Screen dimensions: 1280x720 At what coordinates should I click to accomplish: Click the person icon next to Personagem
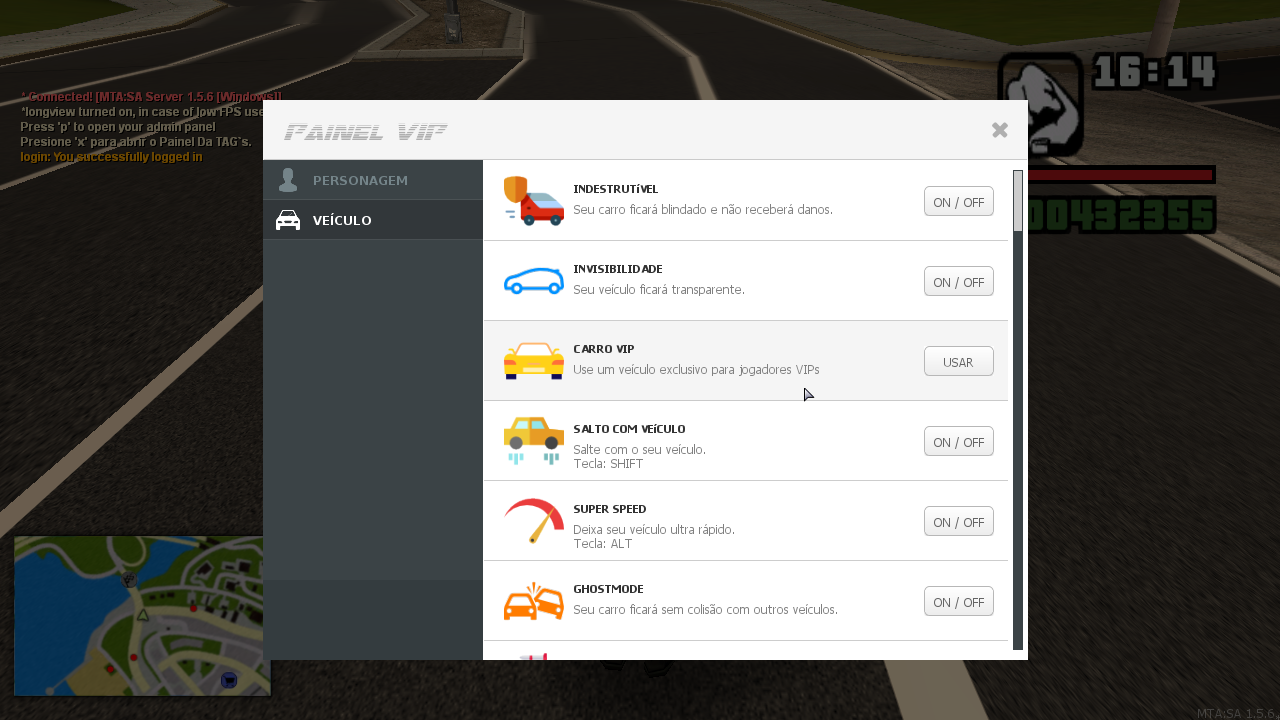(288, 179)
